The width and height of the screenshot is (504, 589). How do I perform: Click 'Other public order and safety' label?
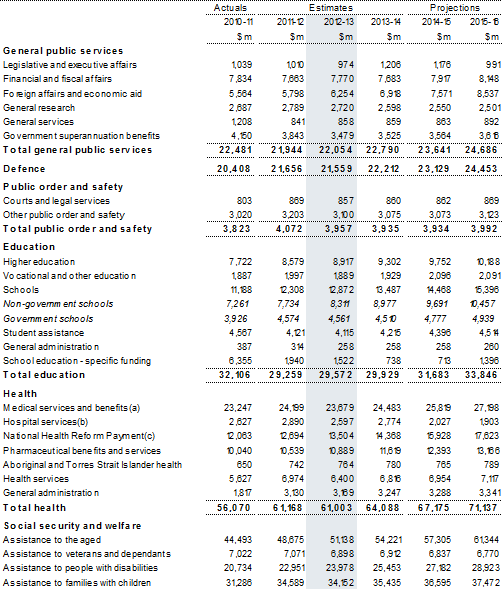(64, 215)
